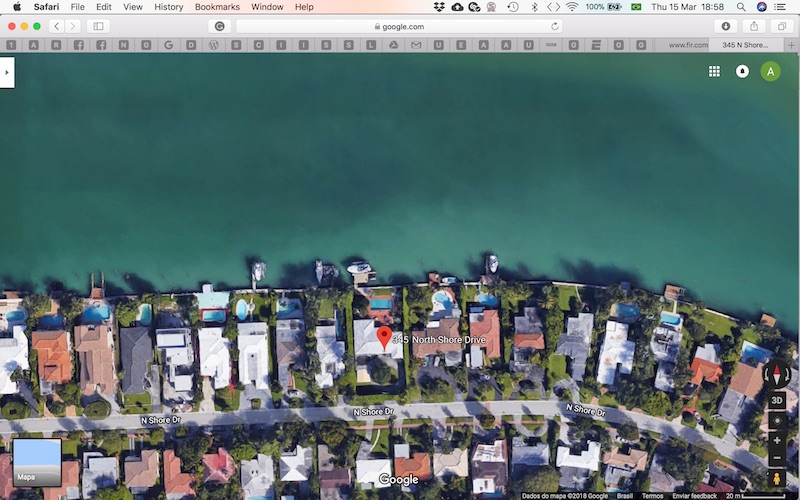
Task: Open the Google apps grid
Action: coord(714,71)
